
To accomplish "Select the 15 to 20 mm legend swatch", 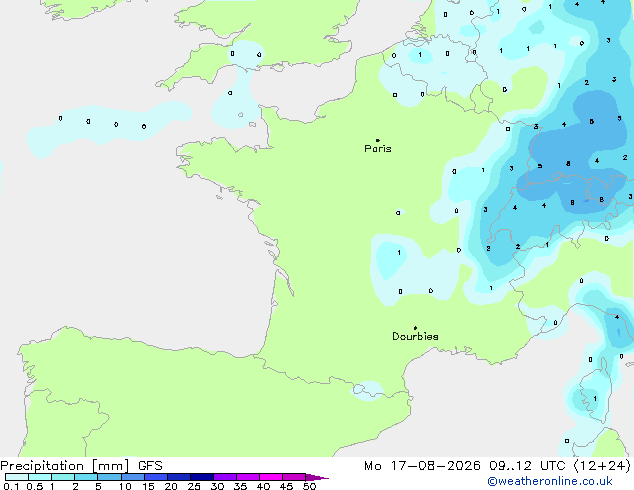I will [156, 477].
